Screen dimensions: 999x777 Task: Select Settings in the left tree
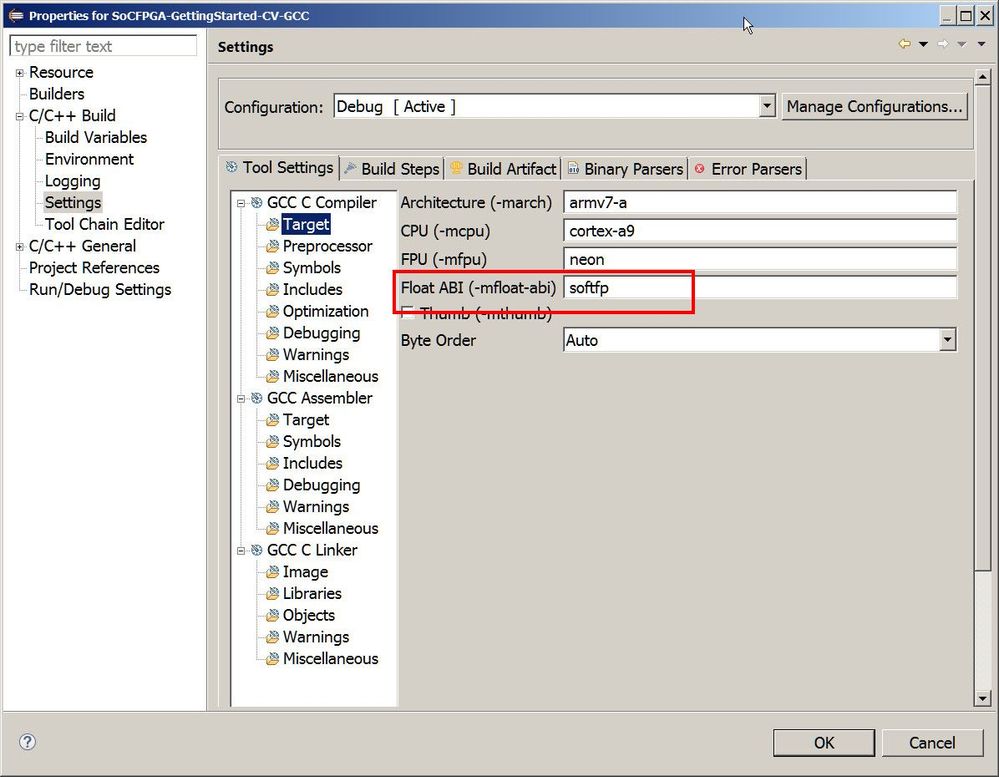[x=73, y=203]
